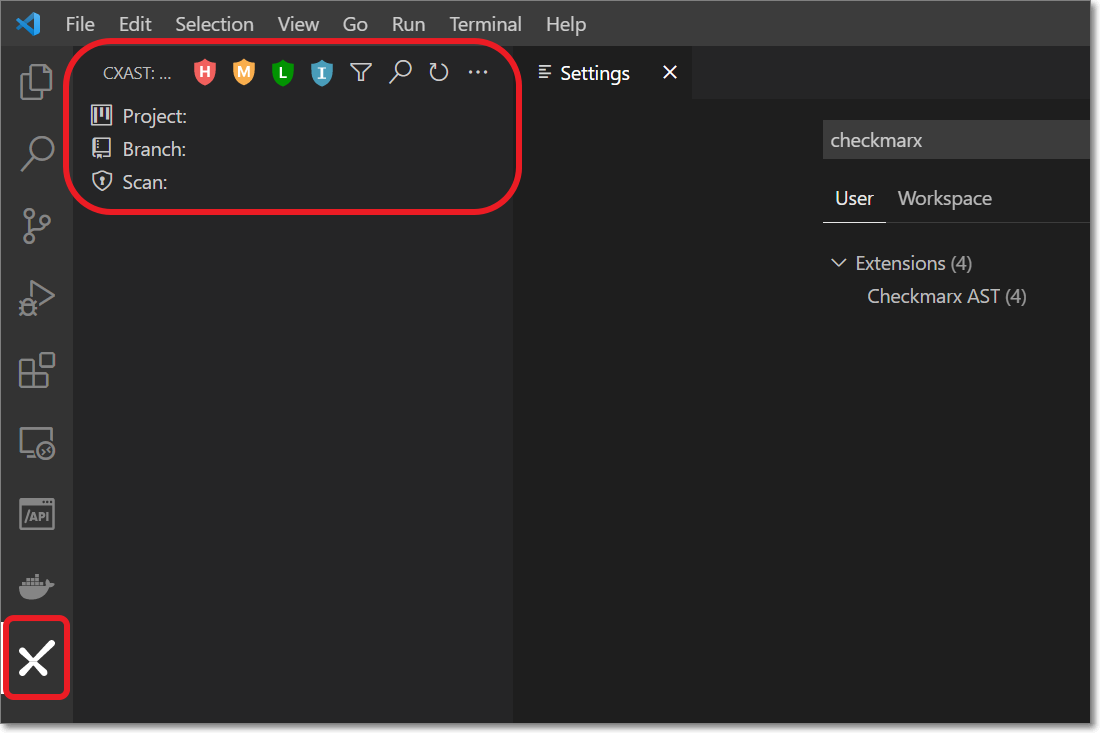
Task: Switch to the User settings tab
Action: point(854,199)
